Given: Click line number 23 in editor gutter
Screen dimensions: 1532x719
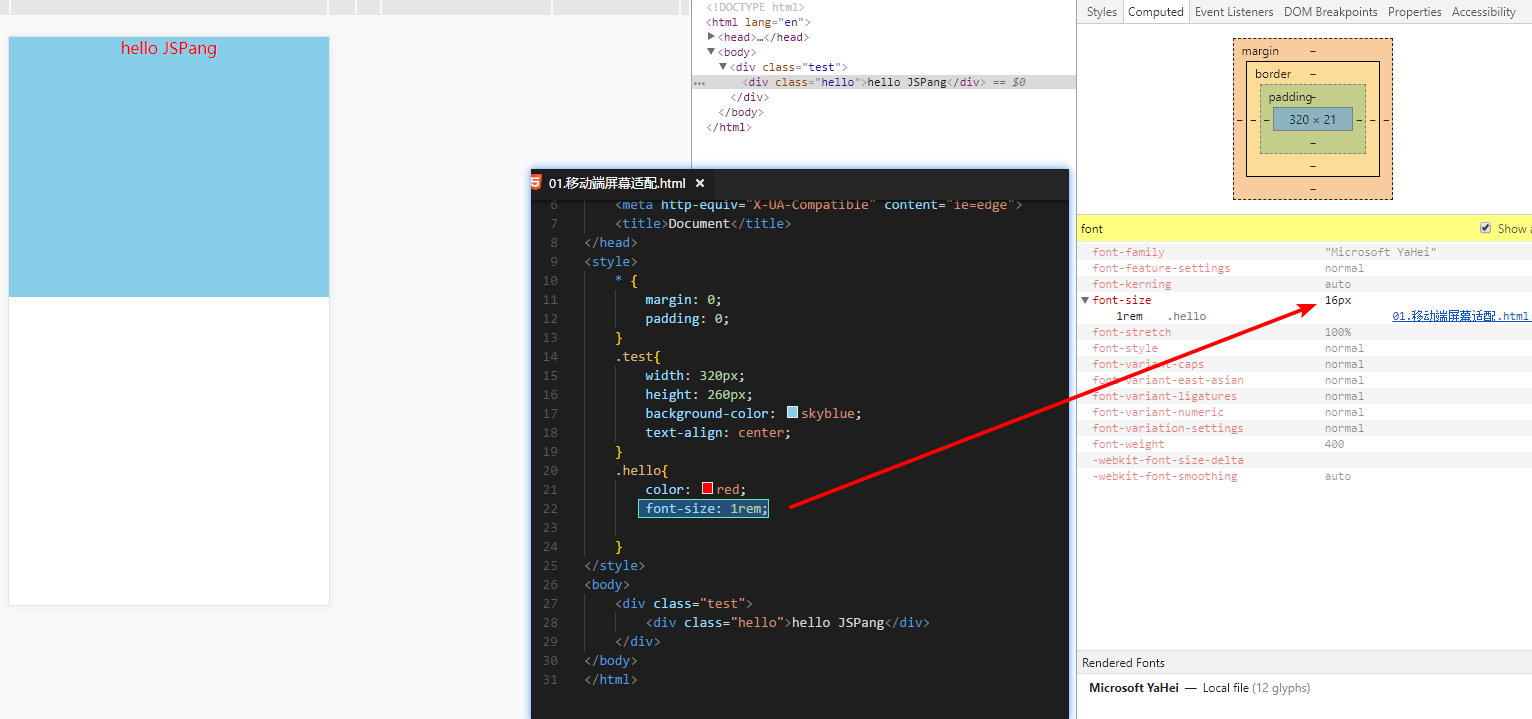Looking at the screenshot, I should 549,527.
